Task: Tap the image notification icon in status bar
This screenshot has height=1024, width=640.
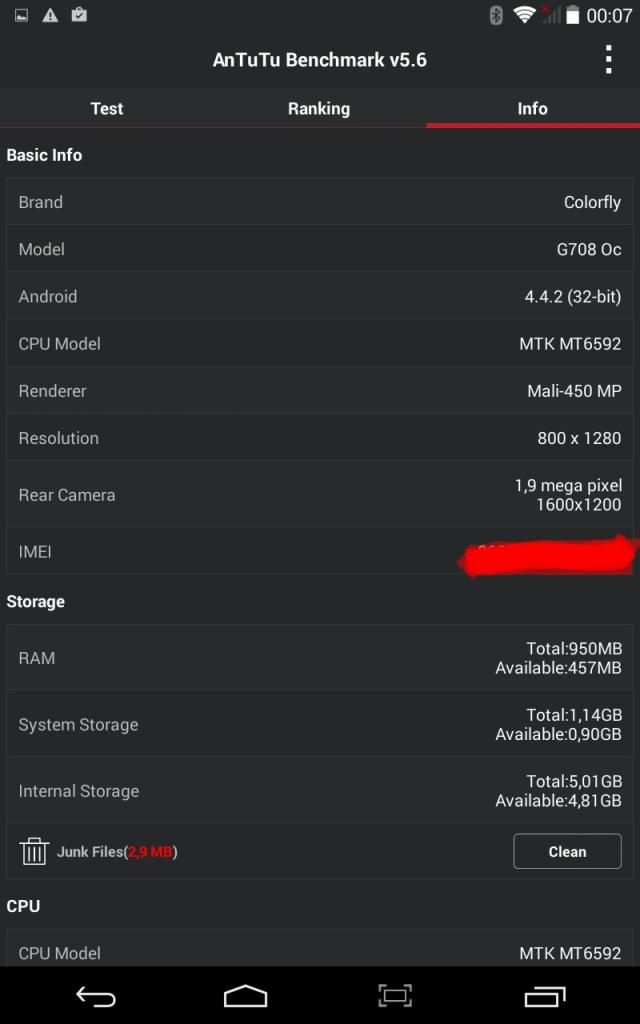Action: [21, 15]
